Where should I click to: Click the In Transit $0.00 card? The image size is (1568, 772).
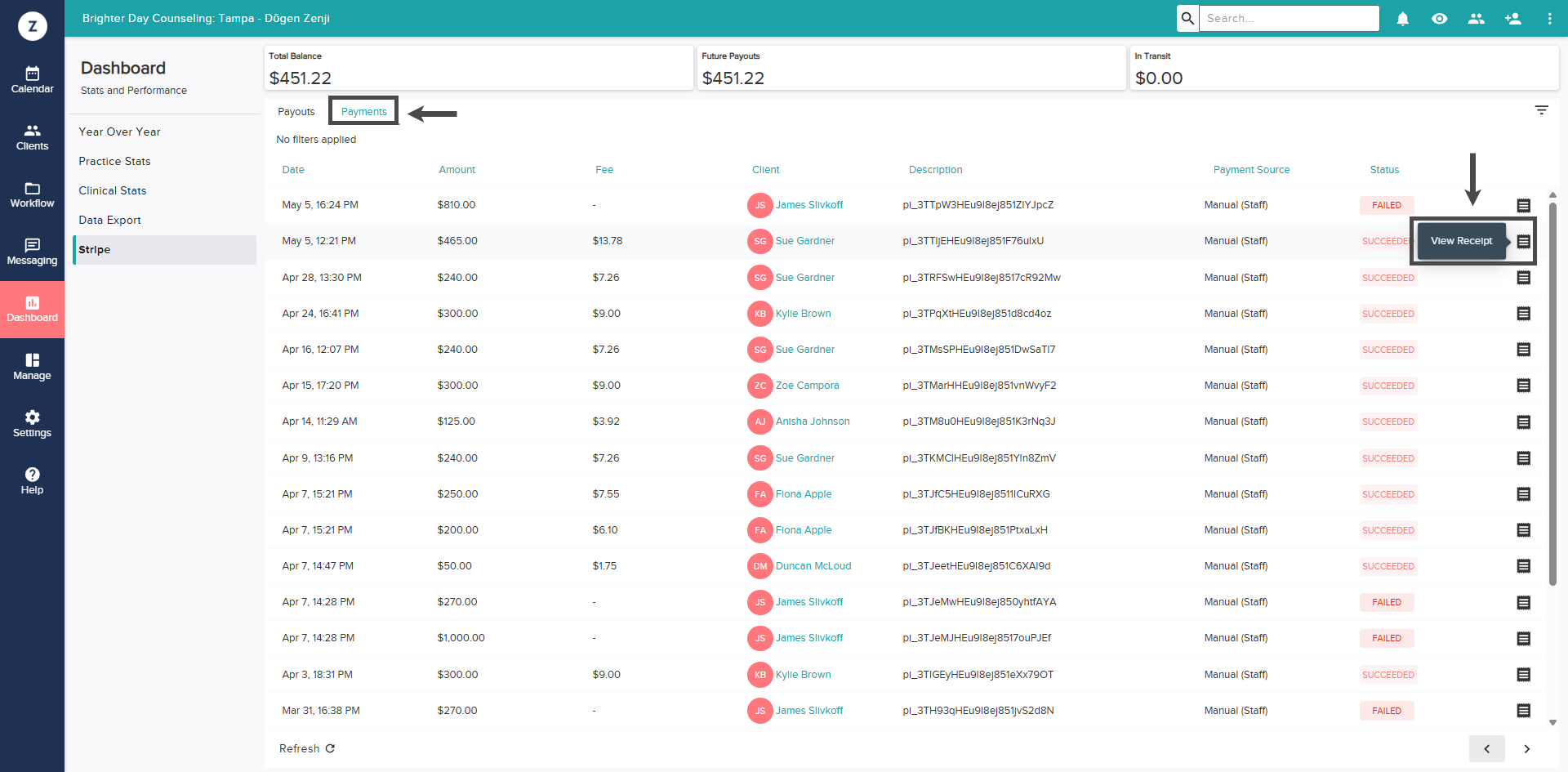tap(1344, 68)
